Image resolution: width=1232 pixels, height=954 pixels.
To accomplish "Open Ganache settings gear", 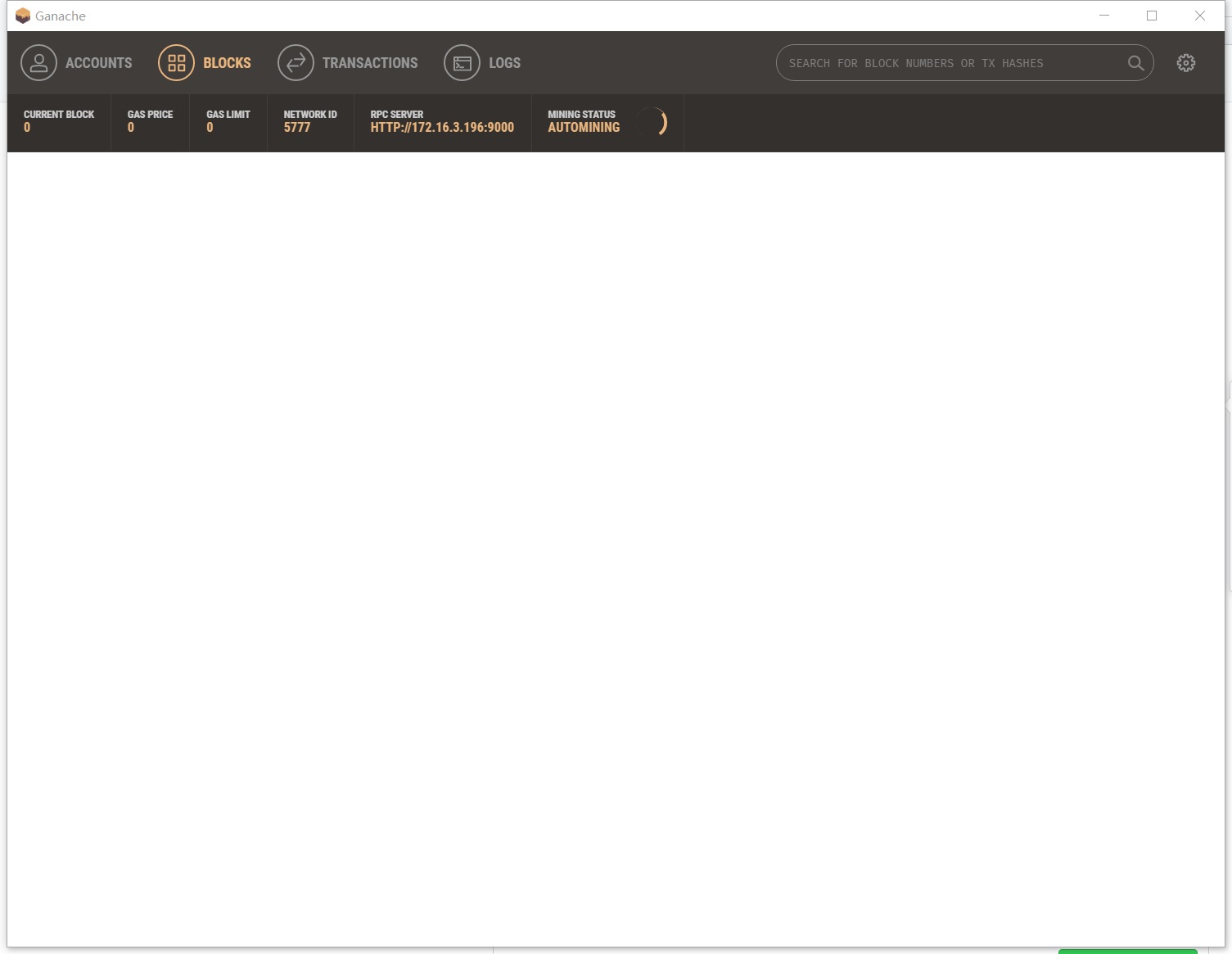I will tap(1185, 62).
